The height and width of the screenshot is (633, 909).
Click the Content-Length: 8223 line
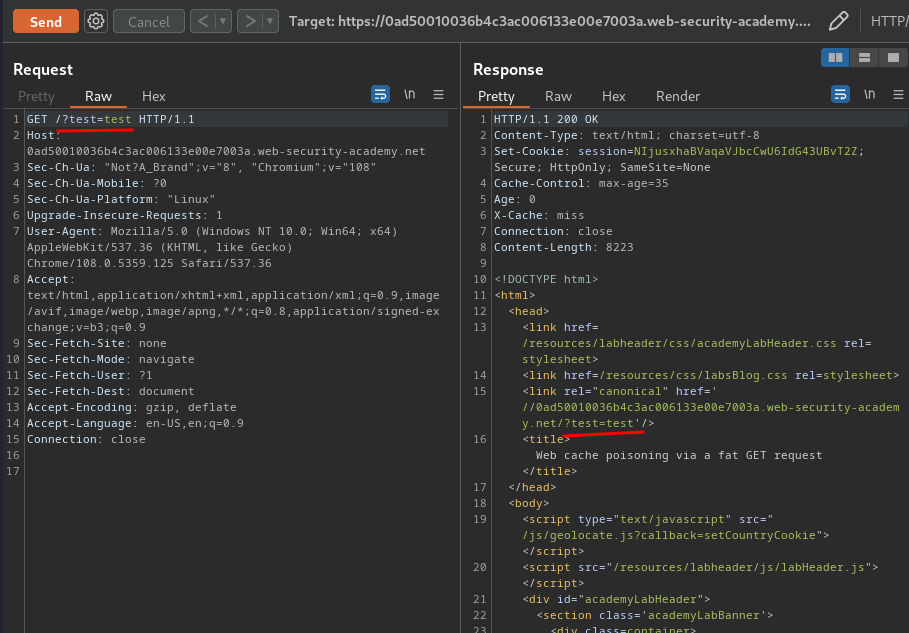click(563, 247)
